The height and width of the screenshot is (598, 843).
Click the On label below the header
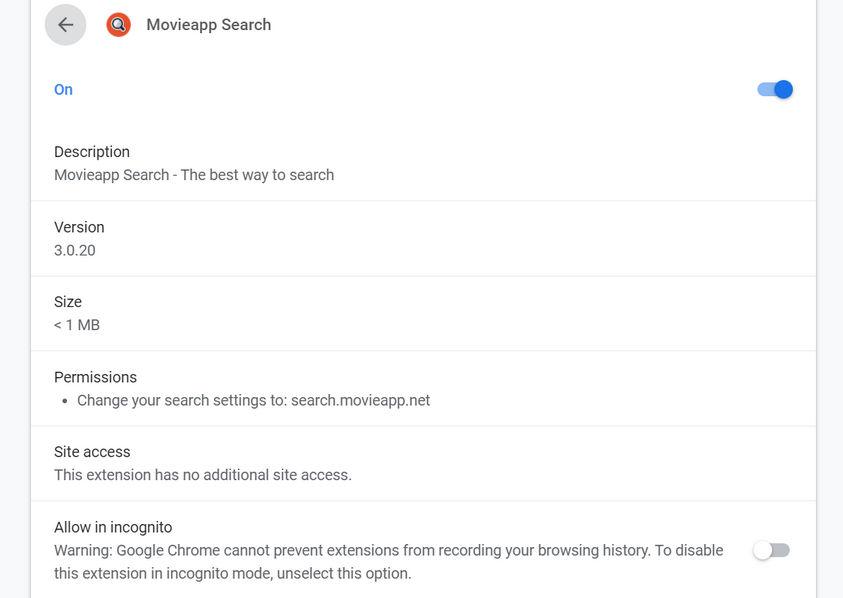coord(63,89)
